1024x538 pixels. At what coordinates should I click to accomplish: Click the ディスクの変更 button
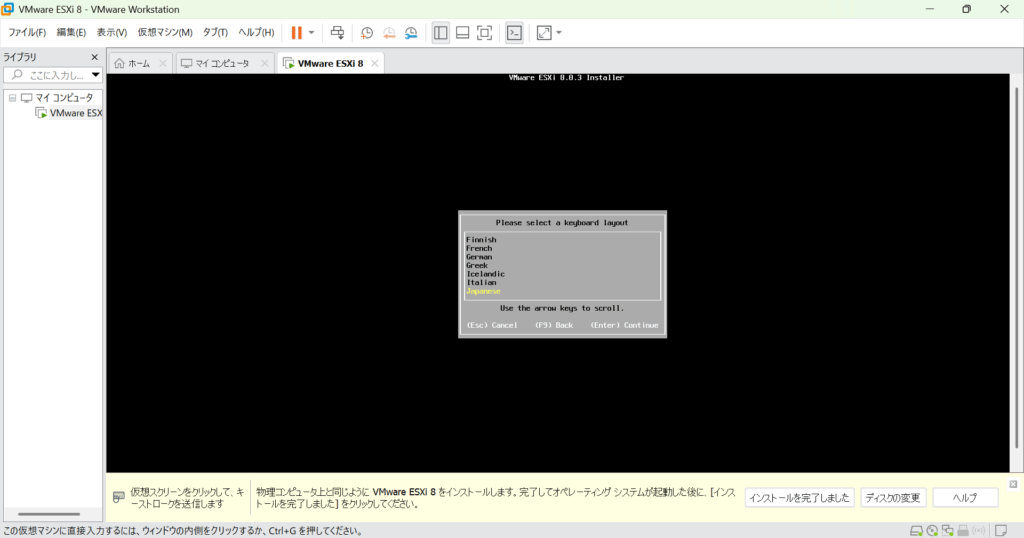point(892,498)
